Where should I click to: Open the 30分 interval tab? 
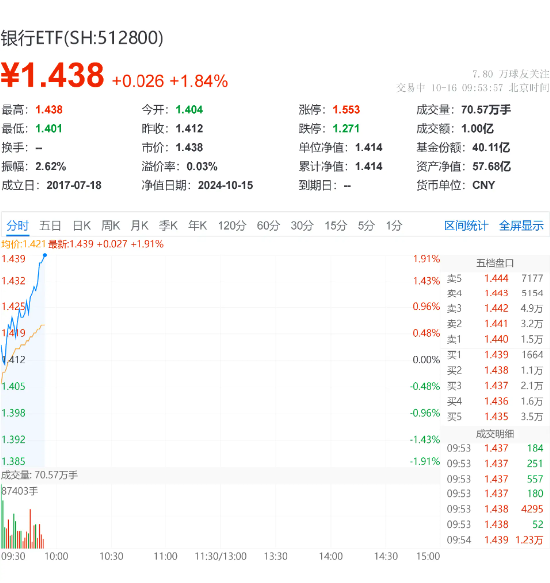(x=302, y=225)
